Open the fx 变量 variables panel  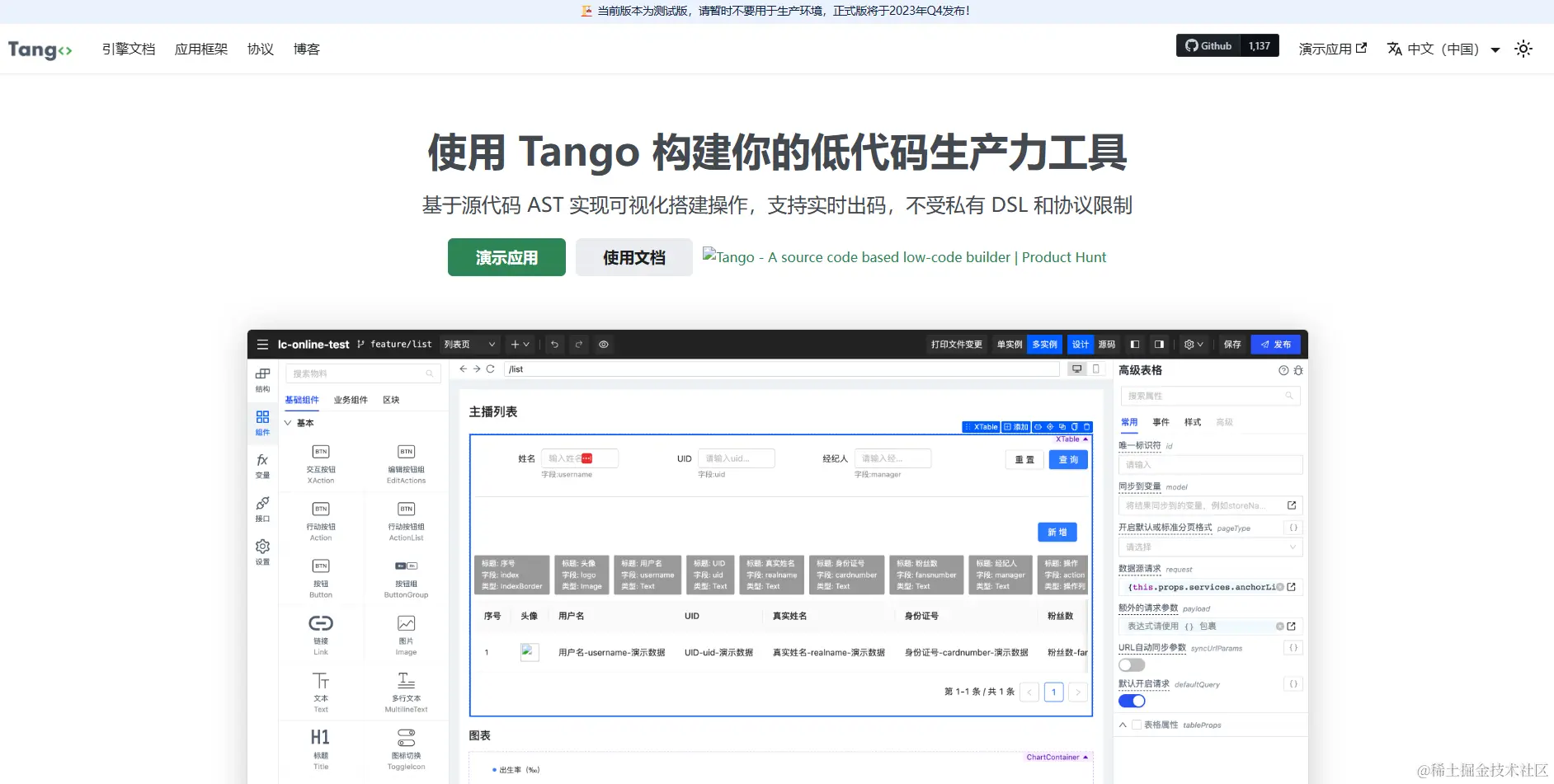pos(262,466)
